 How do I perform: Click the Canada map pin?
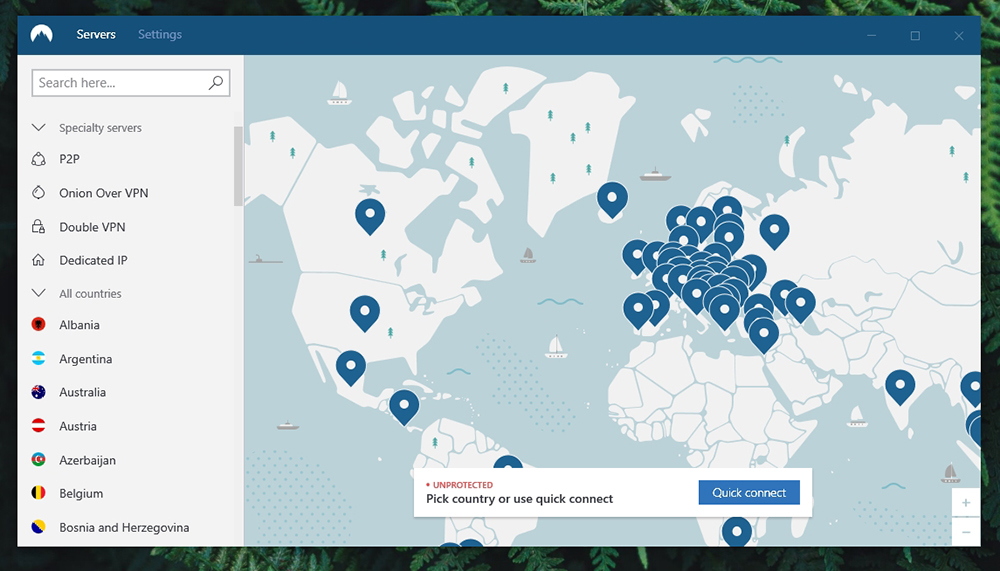pyautogui.click(x=370, y=215)
